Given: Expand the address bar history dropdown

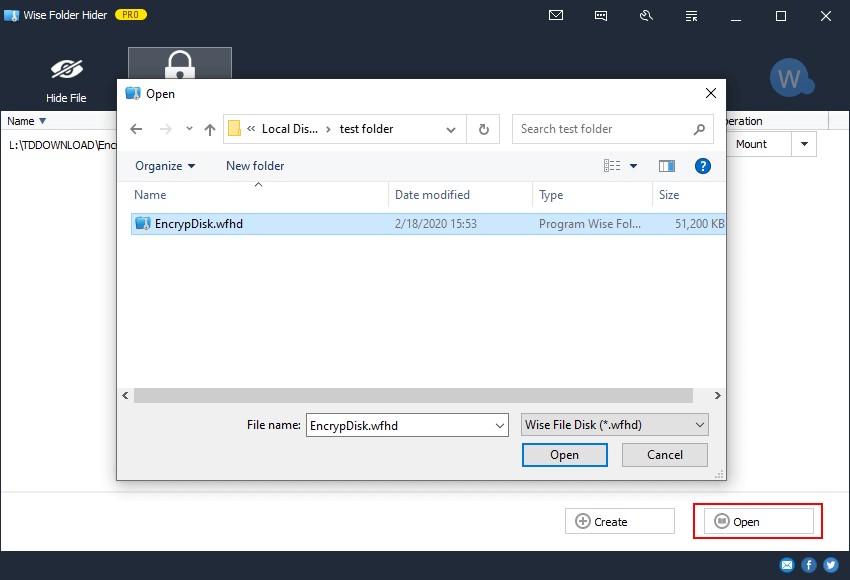Looking at the screenshot, I should coord(450,129).
